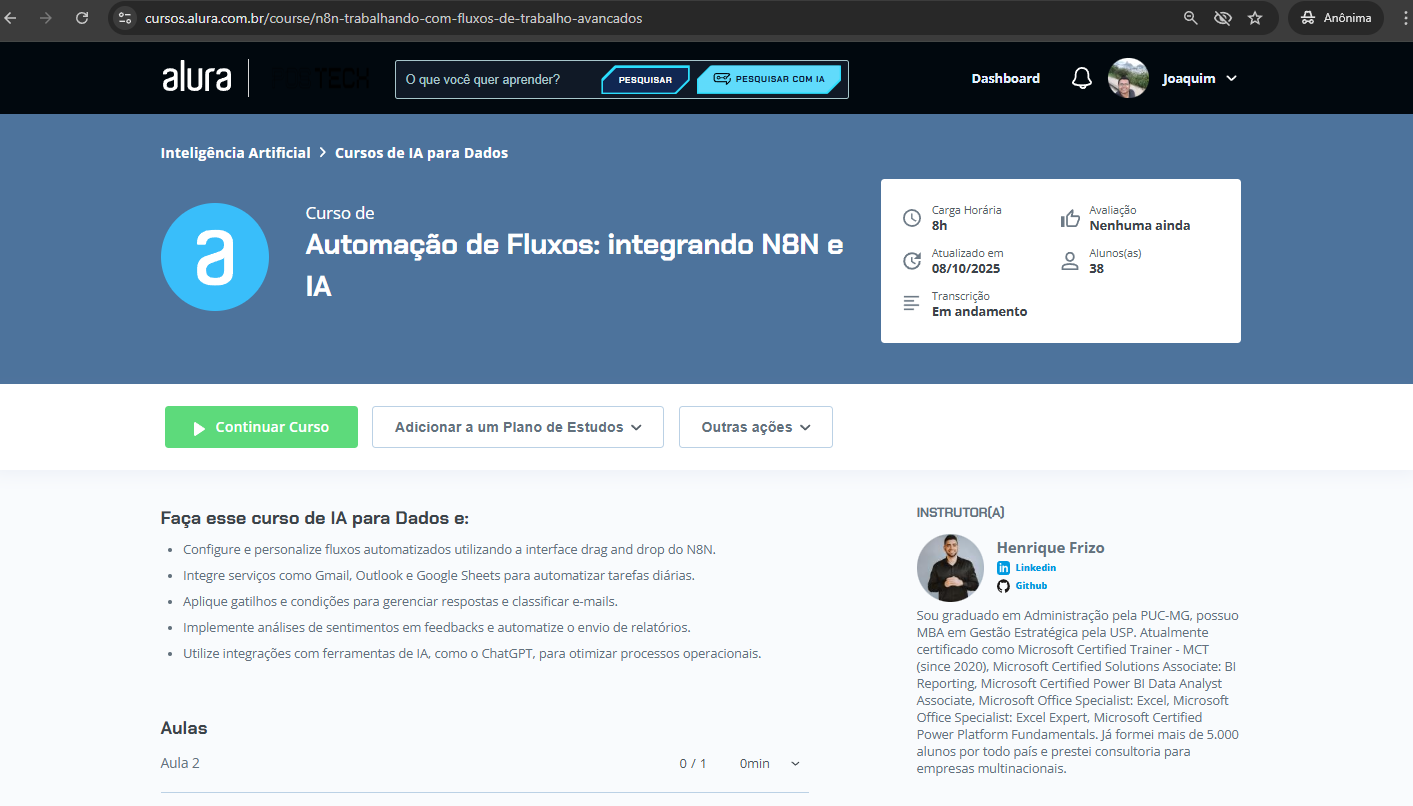This screenshot has height=806, width=1413.
Task: Click the instructor name Henrique Frizo
Action: [x=1051, y=548]
